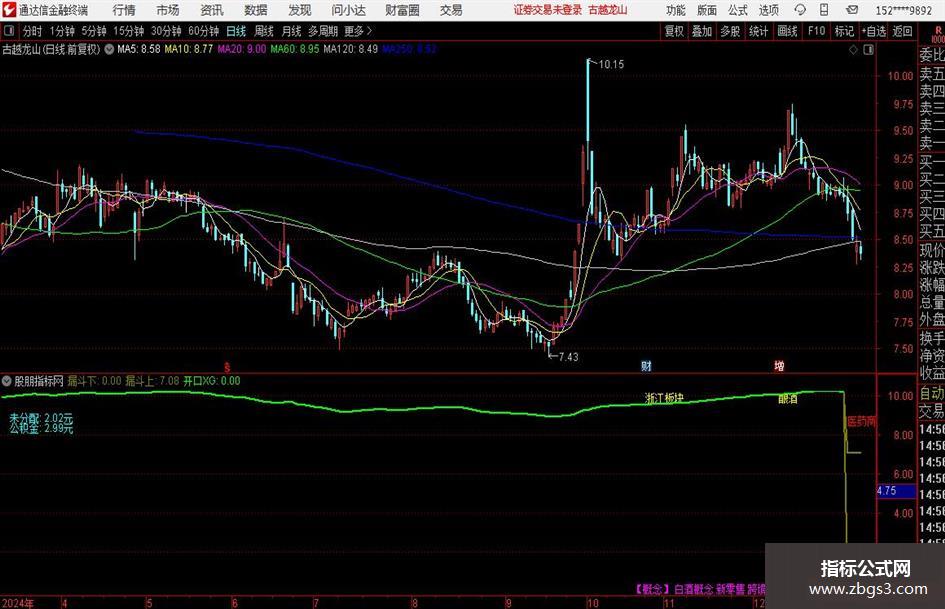Click the 10.15 high price label
The image size is (945, 609).
[611, 65]
